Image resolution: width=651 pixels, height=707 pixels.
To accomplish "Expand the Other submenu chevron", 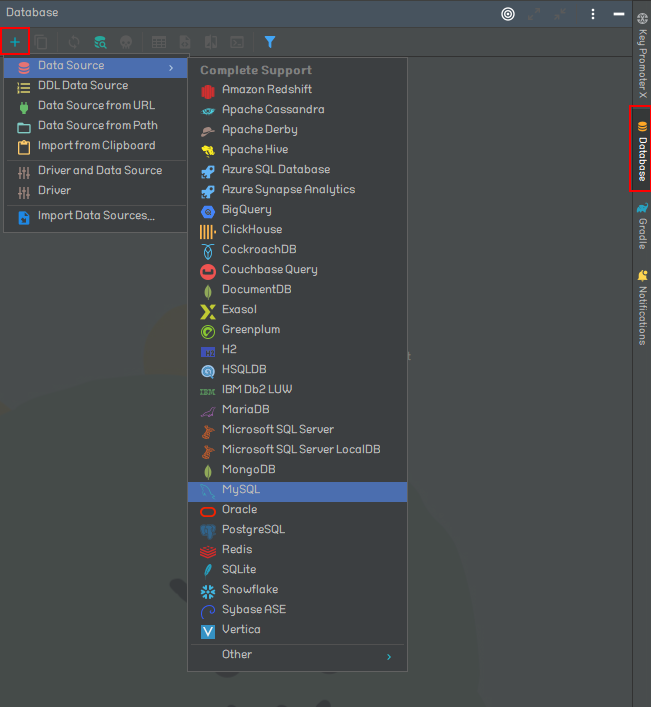I will coord(389,657).
